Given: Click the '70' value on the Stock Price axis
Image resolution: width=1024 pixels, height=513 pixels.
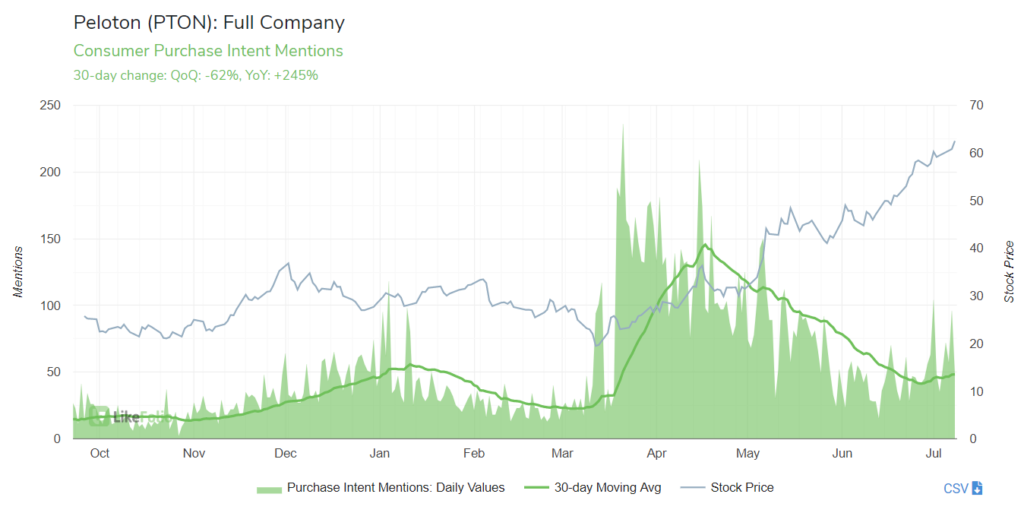Looking at the screenshot, I should pyautogui.click(x=976, y=106).
